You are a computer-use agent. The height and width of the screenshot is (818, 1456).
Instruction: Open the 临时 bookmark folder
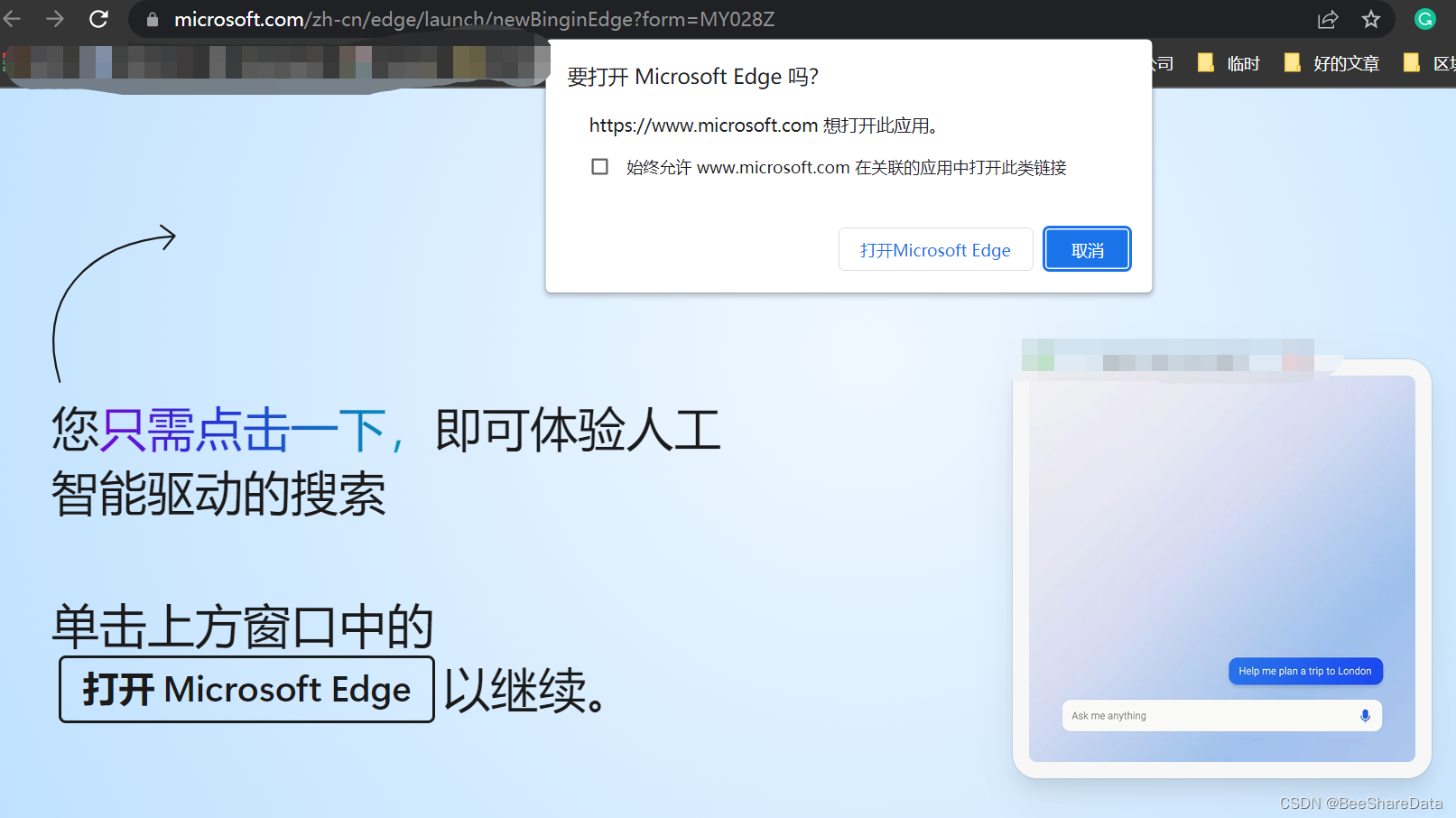tap(1229, 63)
